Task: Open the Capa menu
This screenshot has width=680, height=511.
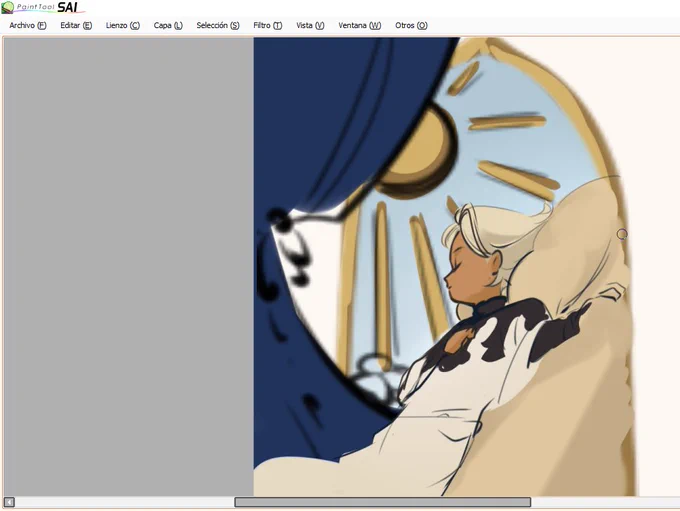Action: tap(168, 26)
